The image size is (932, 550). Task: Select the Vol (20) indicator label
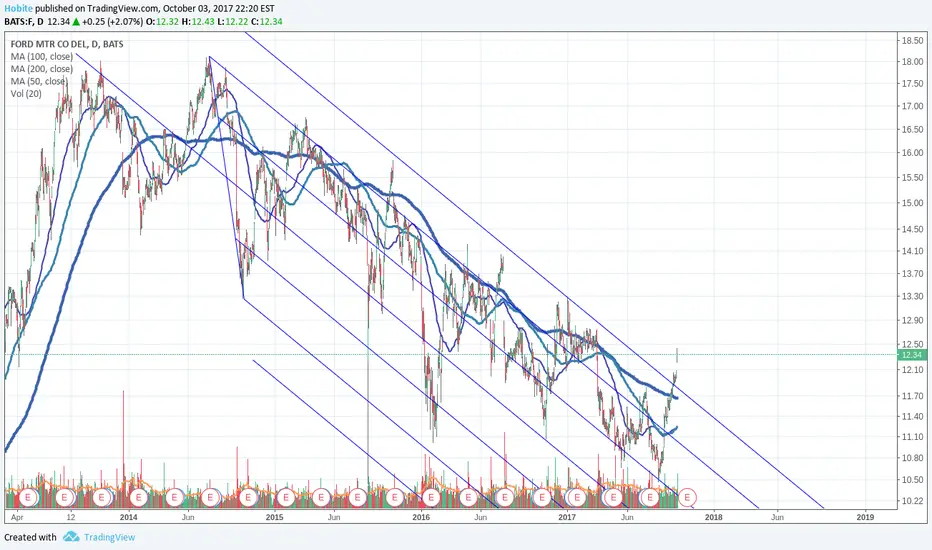(26, 94)
